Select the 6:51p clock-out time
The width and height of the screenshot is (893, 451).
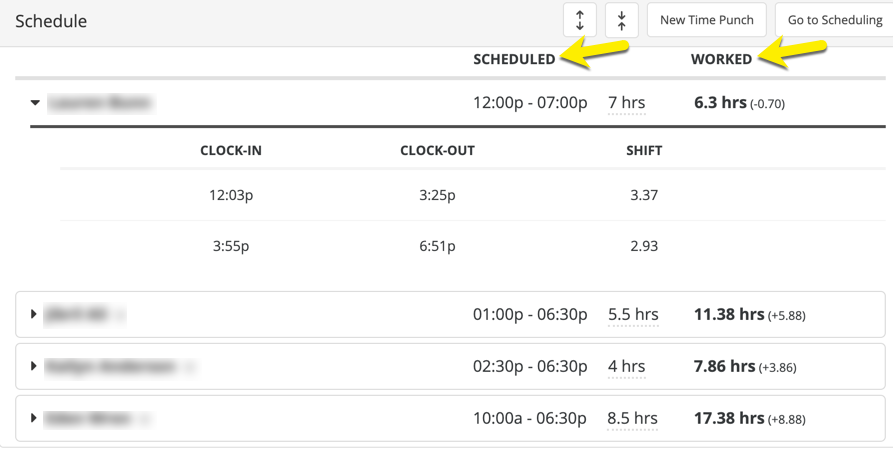point(437,246)
